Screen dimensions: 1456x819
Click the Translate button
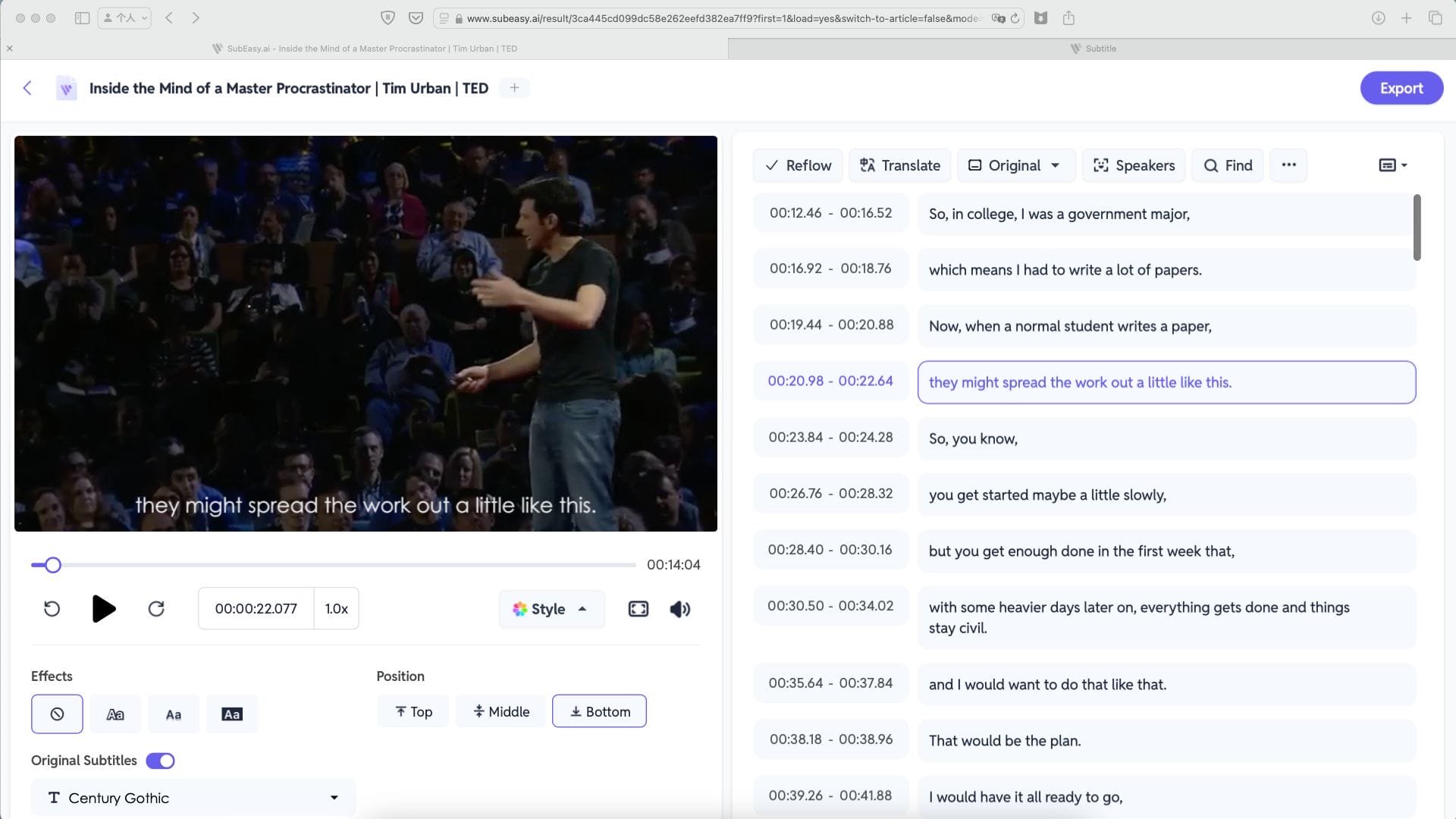899,165
